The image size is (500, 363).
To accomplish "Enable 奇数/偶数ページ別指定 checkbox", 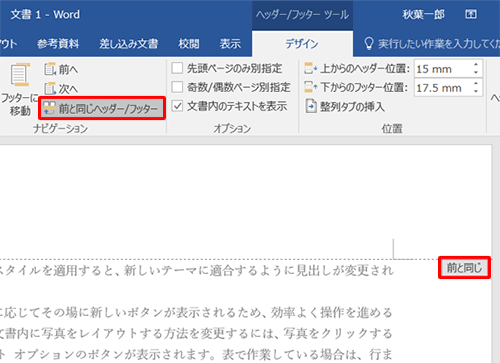I will click(177, 87).
